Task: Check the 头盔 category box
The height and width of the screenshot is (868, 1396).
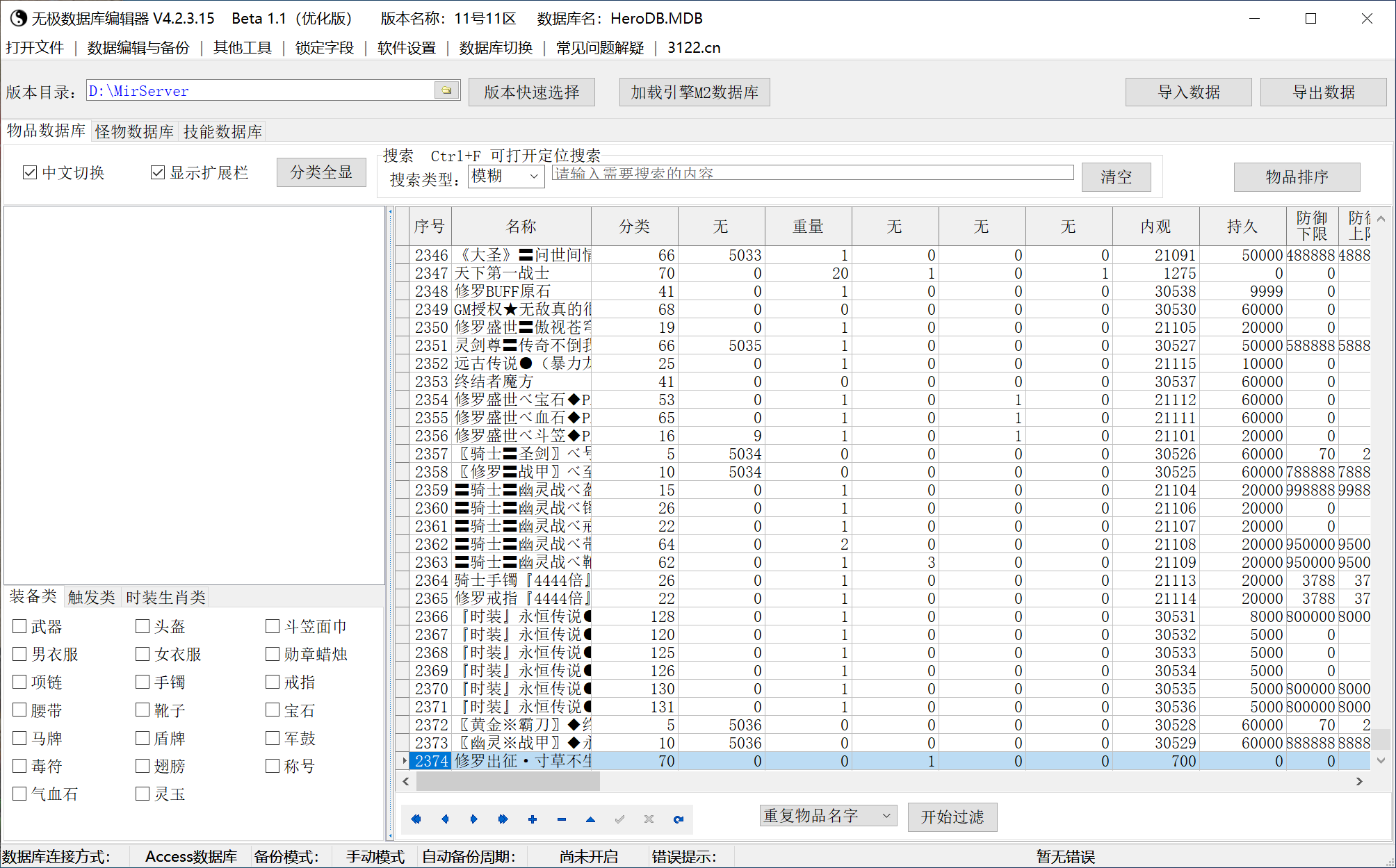Action: 143,626
